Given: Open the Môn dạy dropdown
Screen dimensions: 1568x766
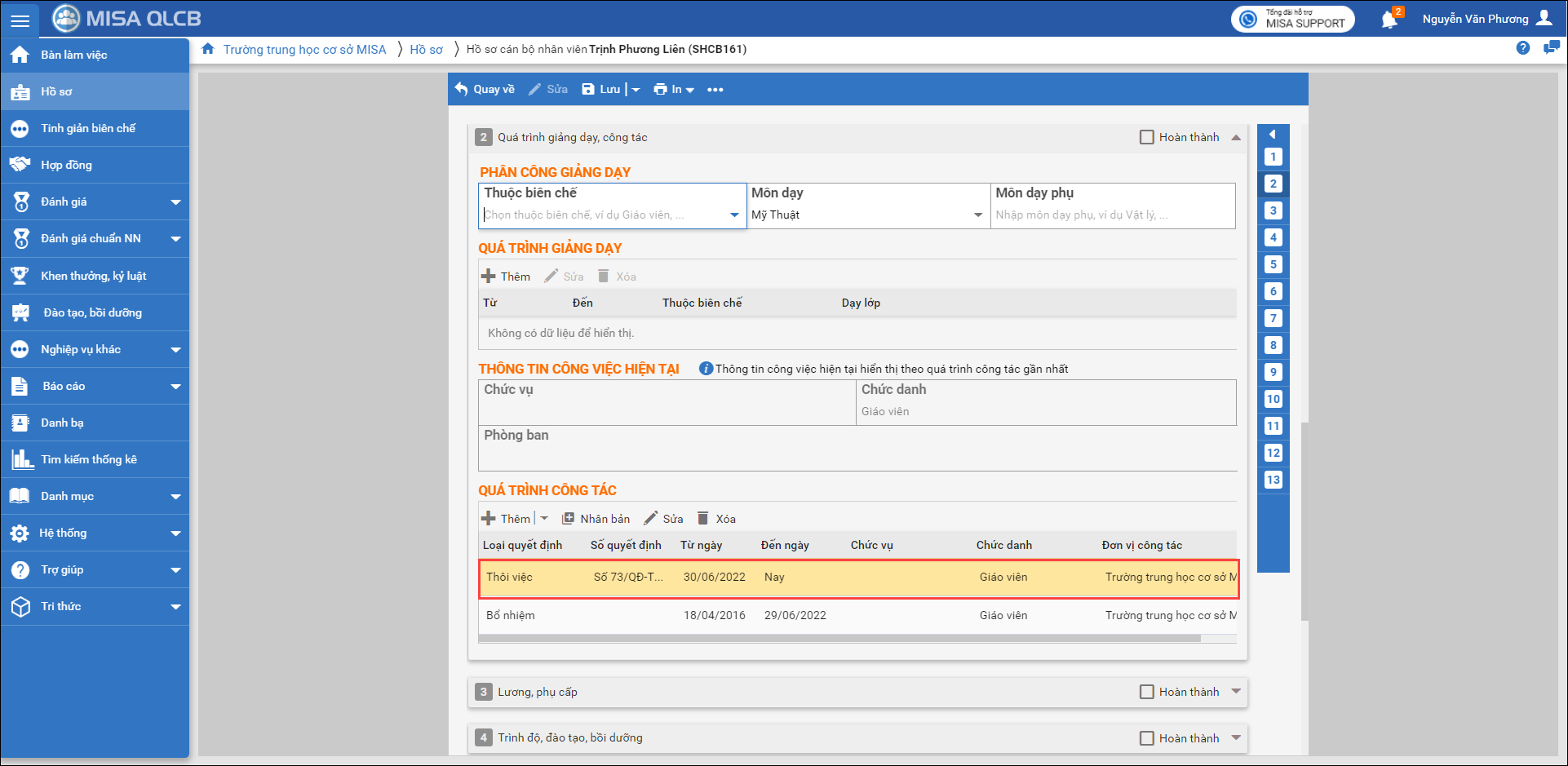Looking at the screenshot, I should coord(977,215).
